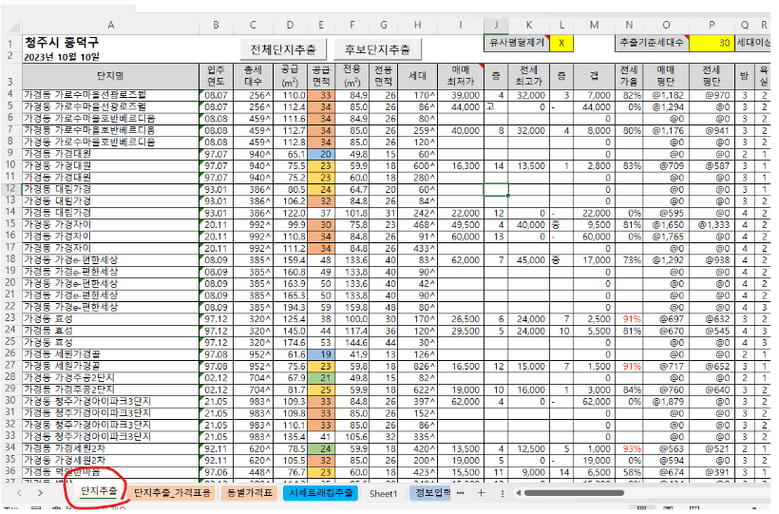
Task: Select column A header
Action: (110, 25)
